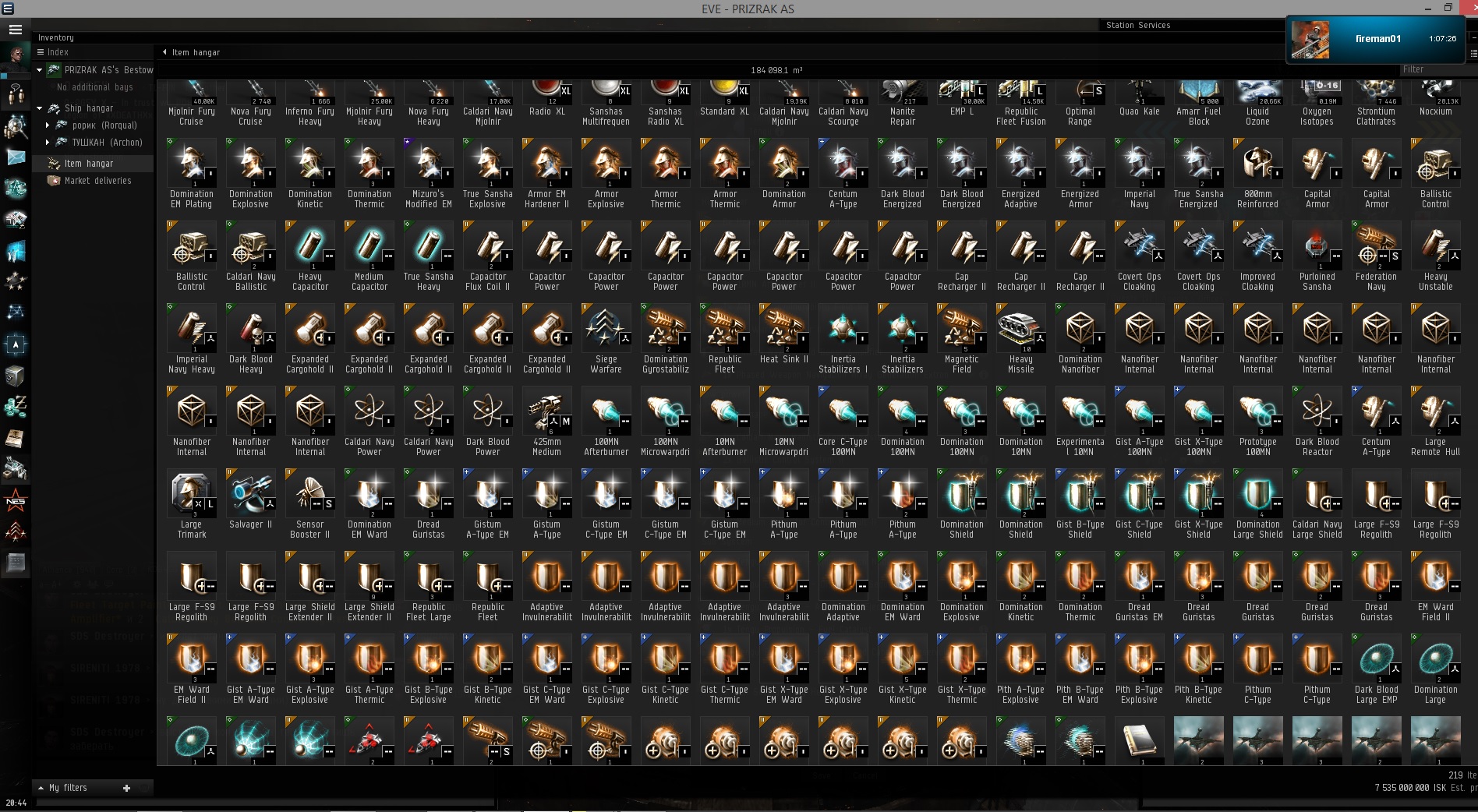Select the Large Trimark rig item
The image size is (1478, 812).
pos(192,503)
